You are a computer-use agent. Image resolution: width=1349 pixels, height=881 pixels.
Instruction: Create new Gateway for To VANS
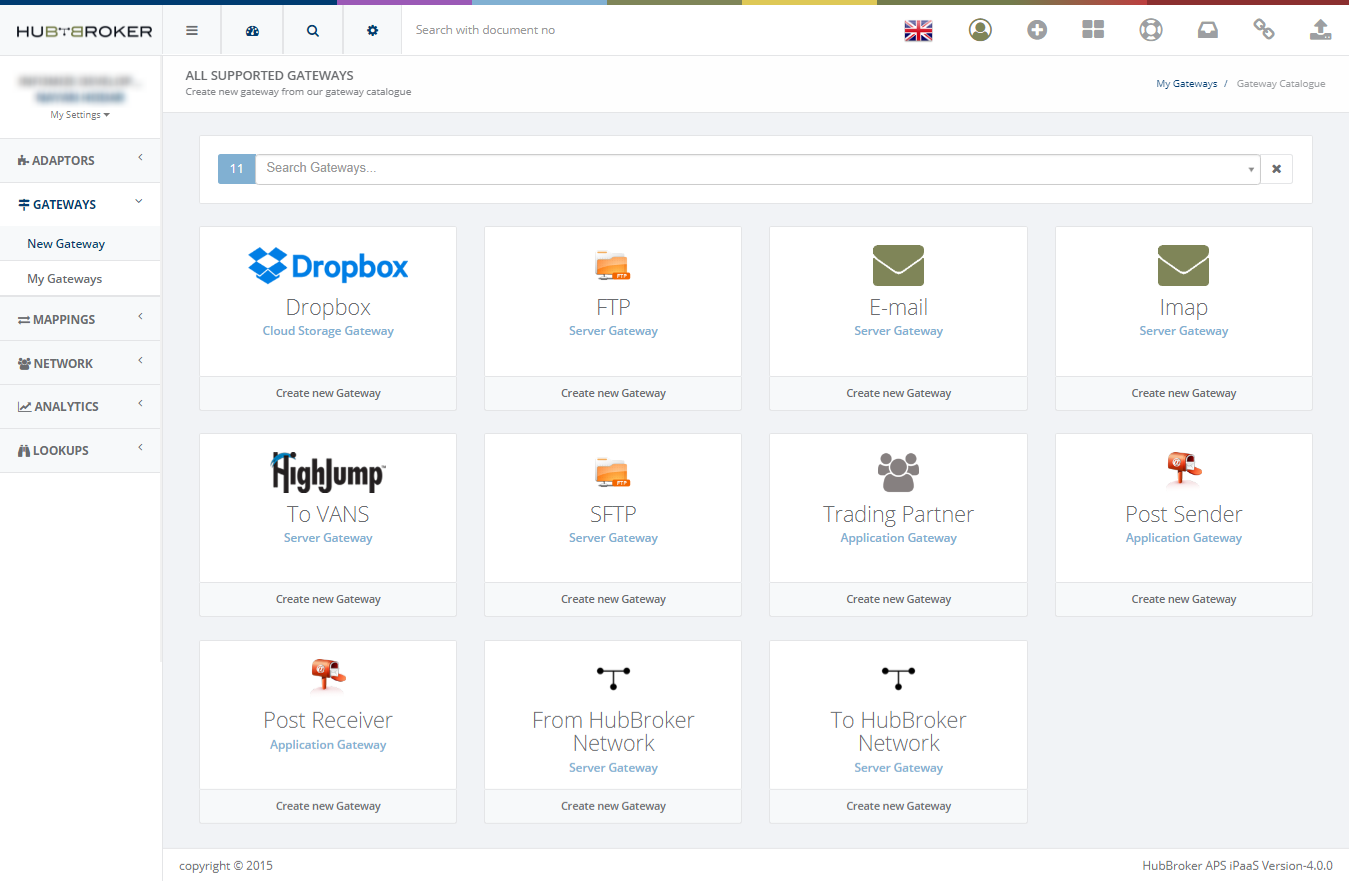(328, 599)
